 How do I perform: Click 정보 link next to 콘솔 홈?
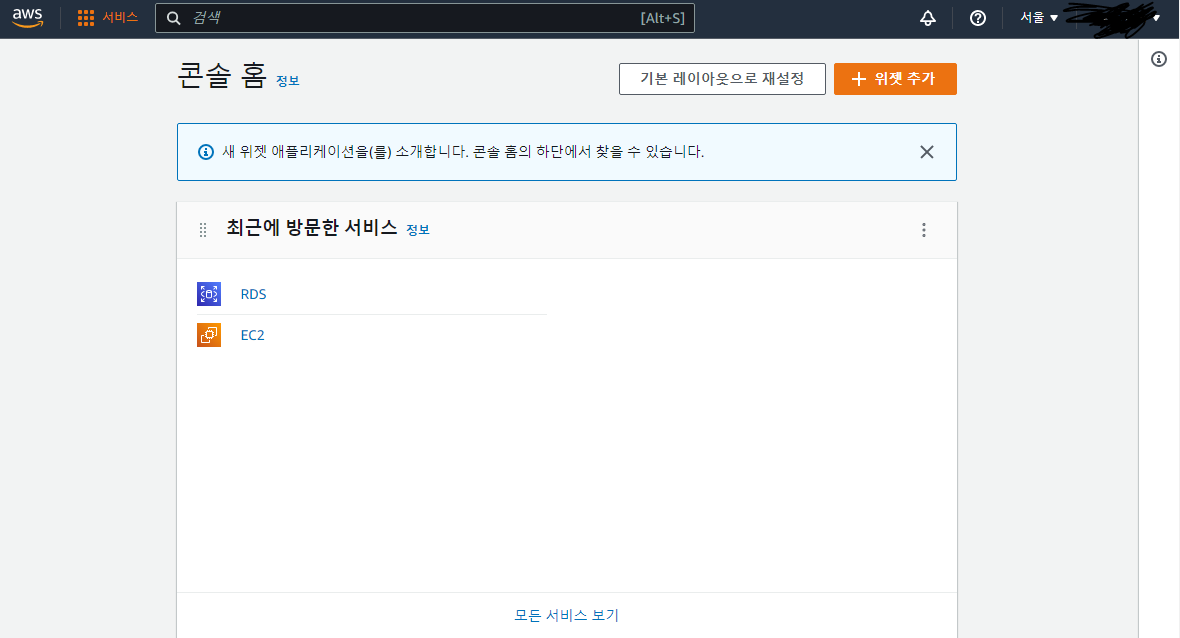coord(287,81)
